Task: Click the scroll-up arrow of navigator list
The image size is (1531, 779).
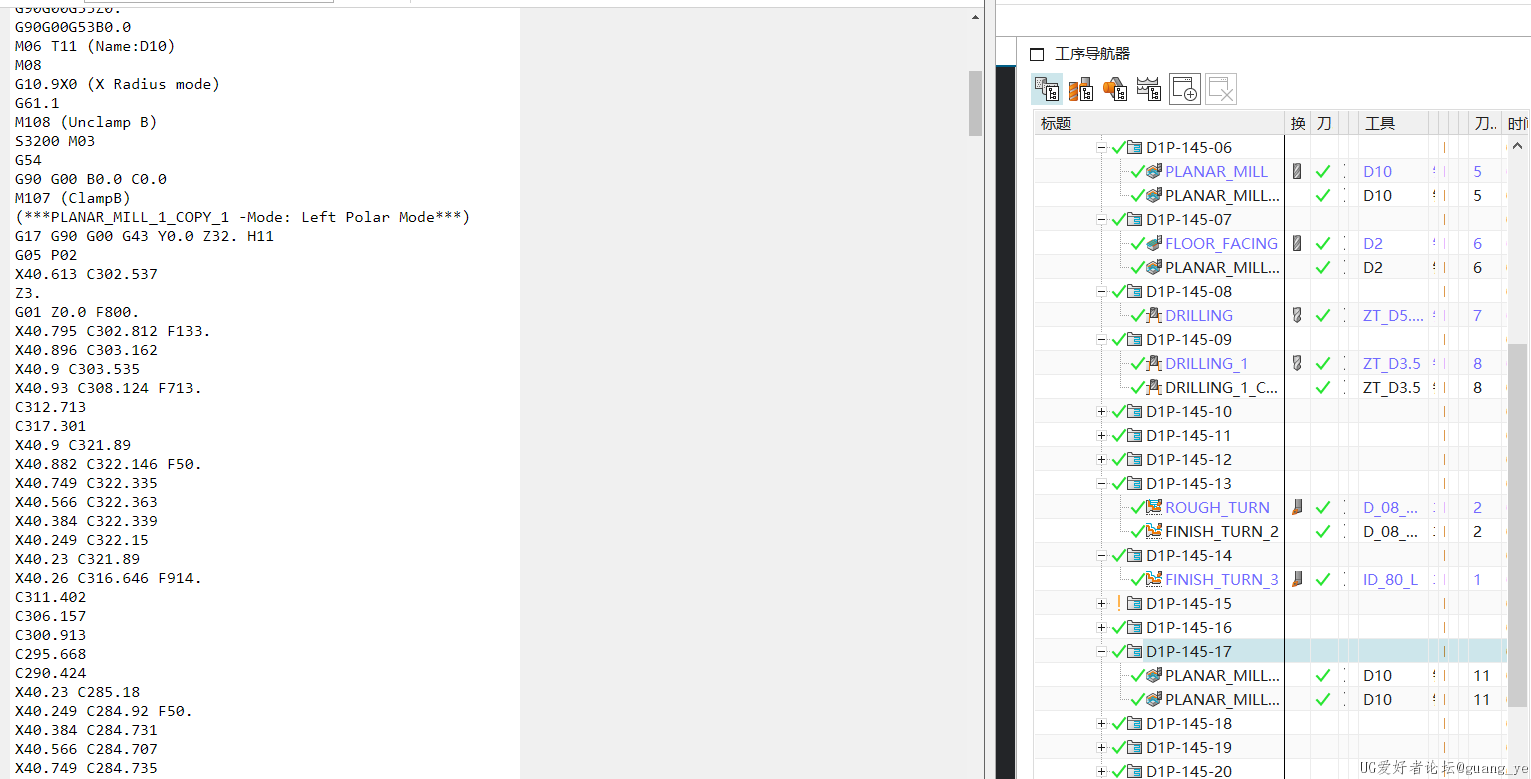Action: tap(1517, 146)
